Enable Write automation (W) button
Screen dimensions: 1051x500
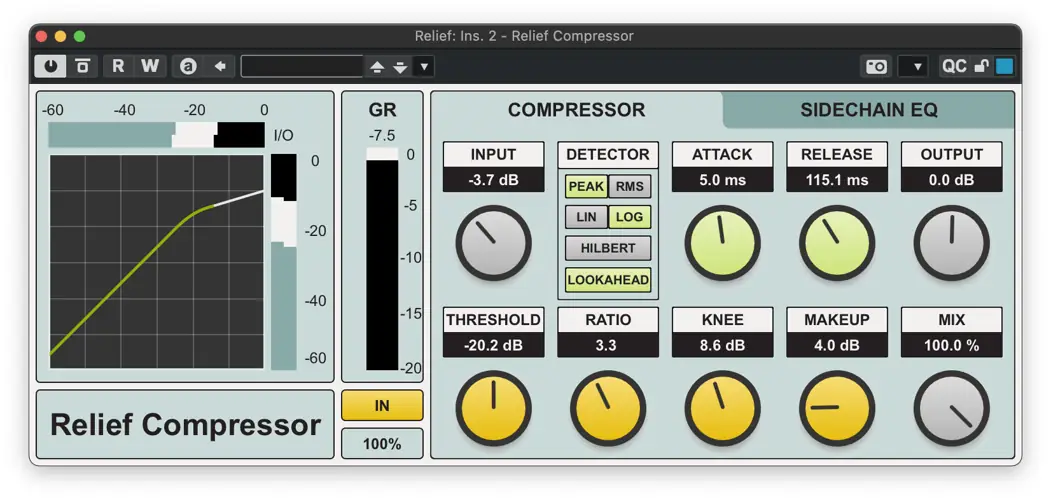click(x=150, y=66)
